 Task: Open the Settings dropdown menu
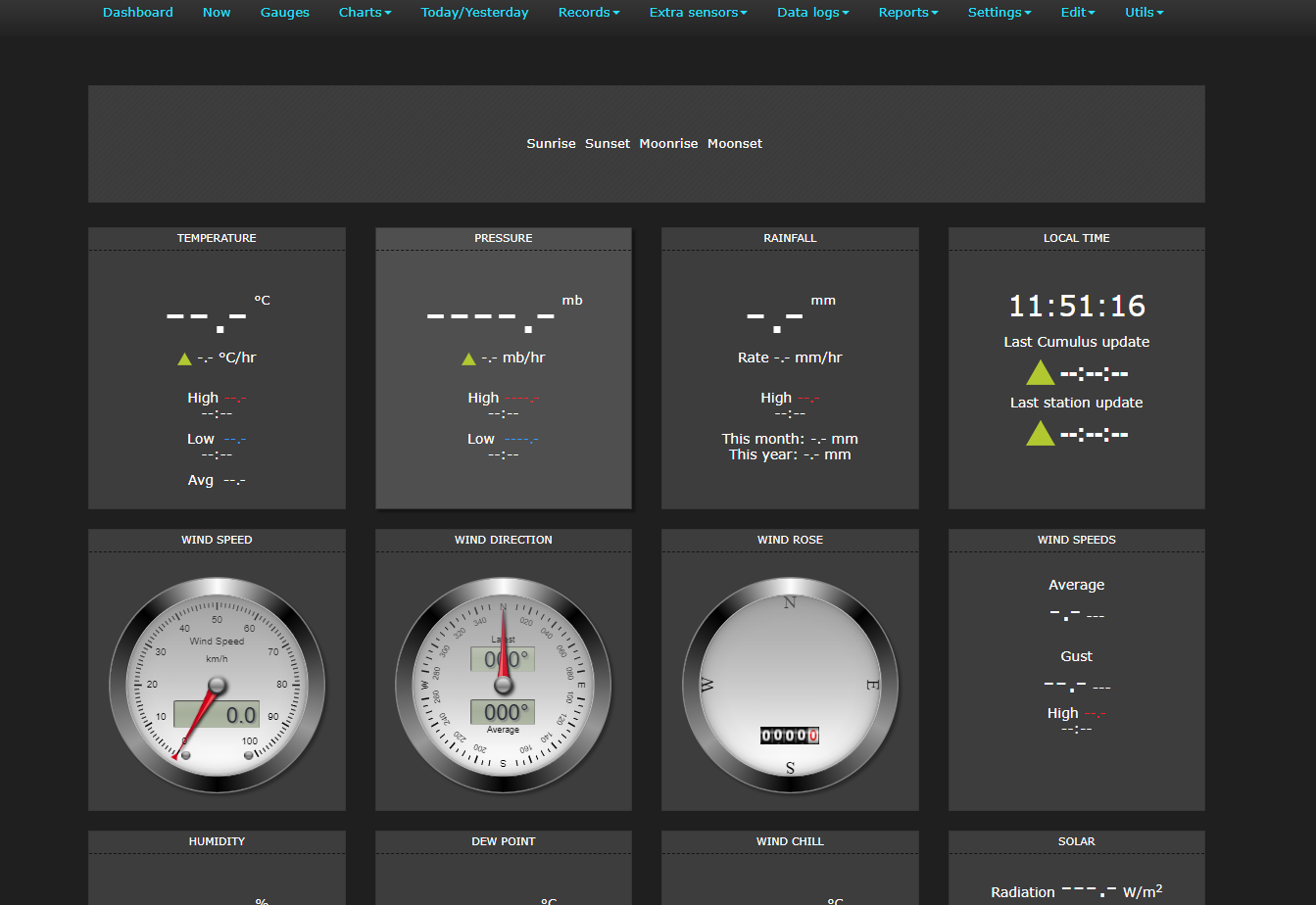click(999, 13)
